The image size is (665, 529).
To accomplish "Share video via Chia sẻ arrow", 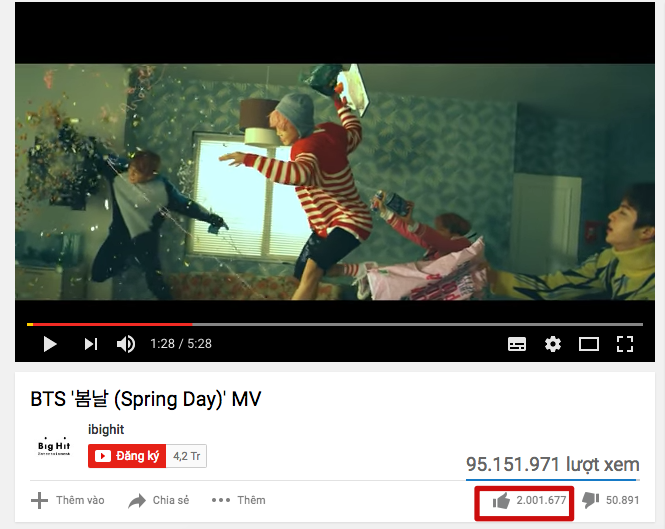I will pyautogui.click(x=159, y=501).
